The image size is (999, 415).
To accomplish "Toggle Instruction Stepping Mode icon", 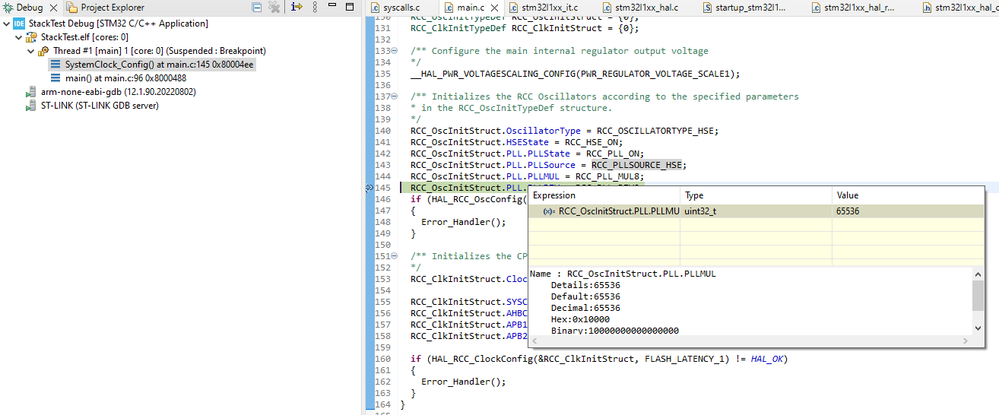I will (x=296, y=8).
